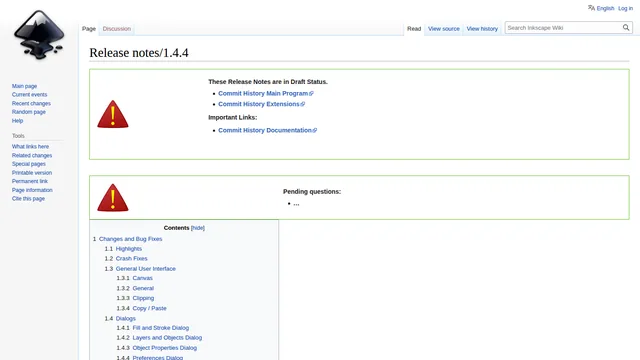Click the external link icon after Documentation
Viewport: 640px width, 360px height.
coord(315,131)
